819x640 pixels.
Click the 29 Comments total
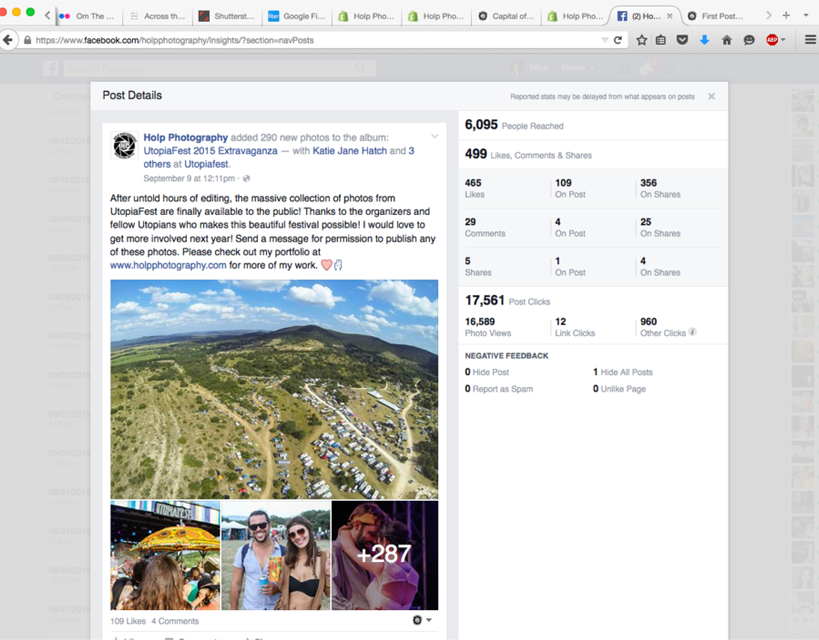pos(485,227)
